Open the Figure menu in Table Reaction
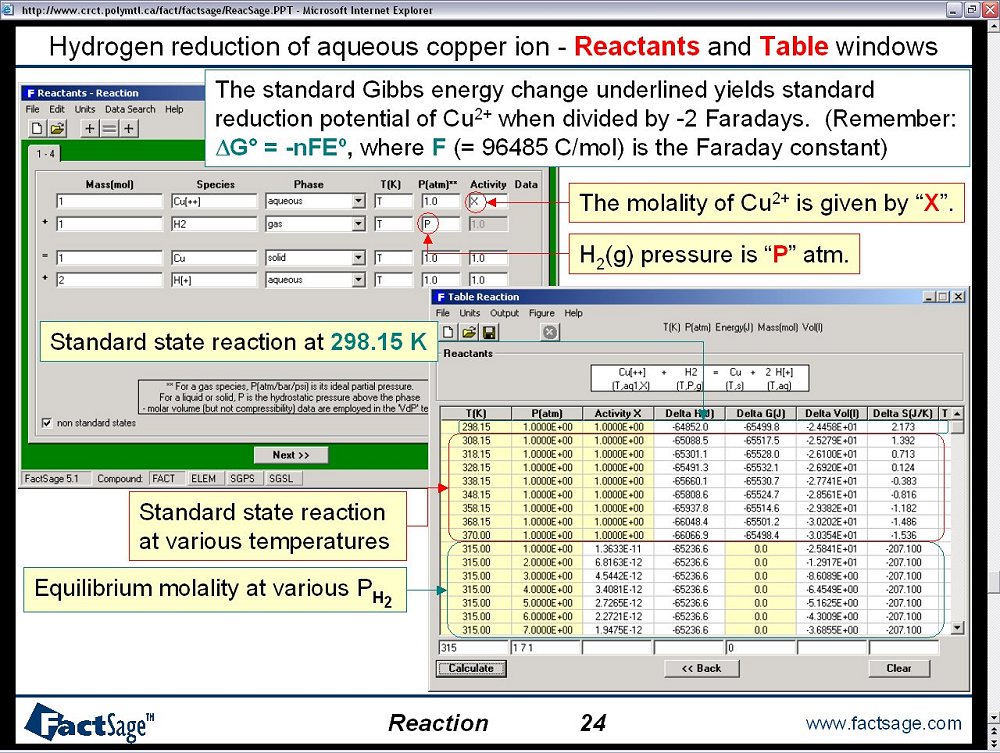Image resolution: width=1000 pixels, height=753 pixels. coord(542,313)
